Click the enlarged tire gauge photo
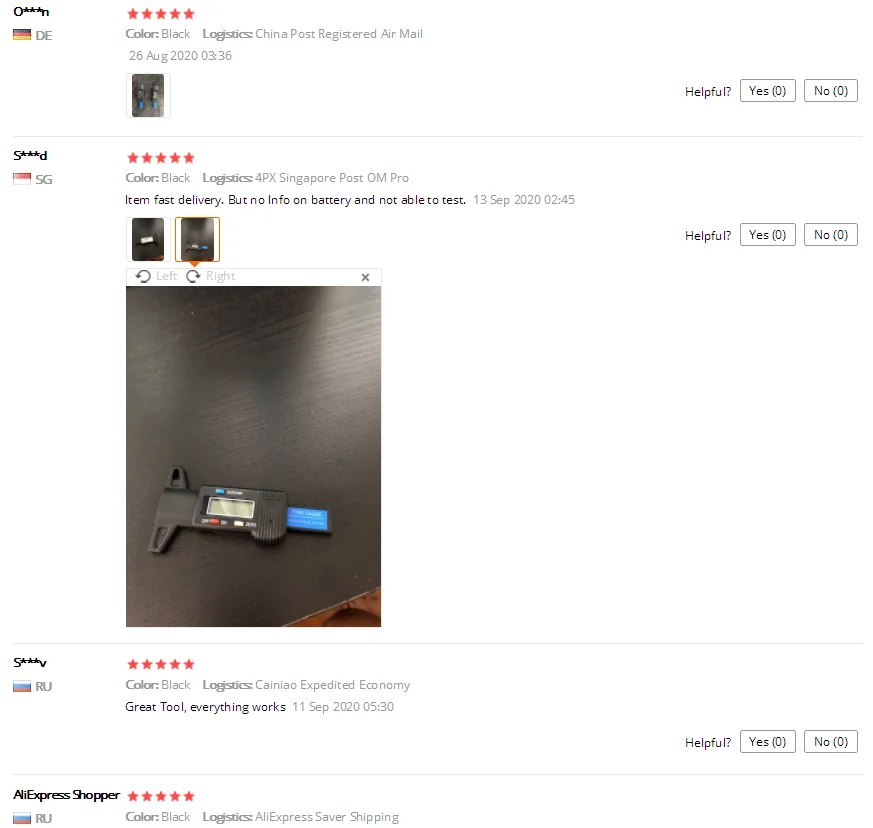Viewport: 873px width, 828px height. [253, 457]
